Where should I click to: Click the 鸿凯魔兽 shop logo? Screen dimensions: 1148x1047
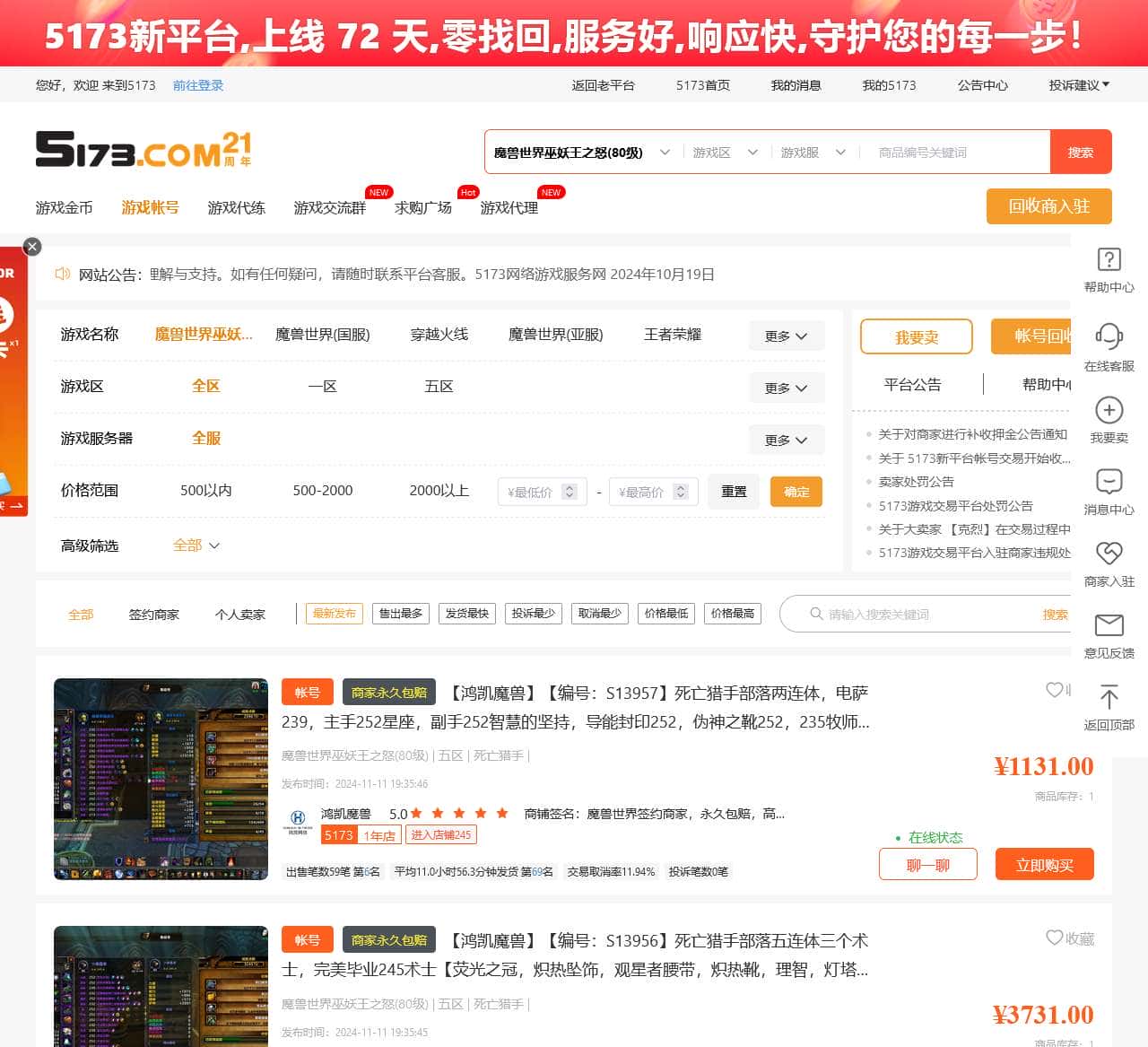pyautogui.click(x=298, y=820)
